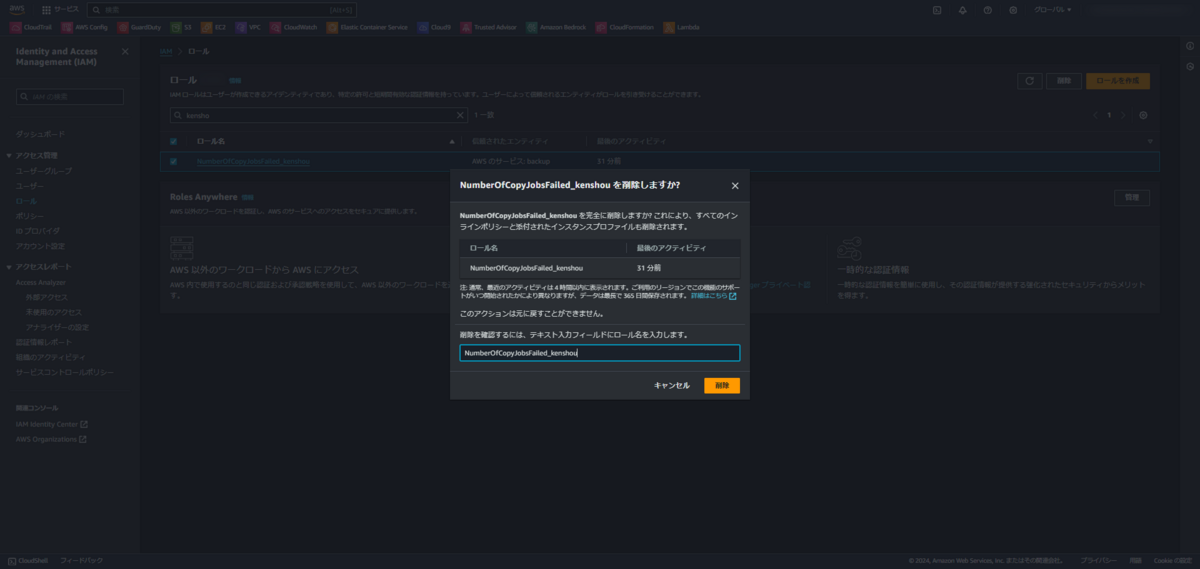Focus the roles filter box containing kensho

(x=318, y=115)
